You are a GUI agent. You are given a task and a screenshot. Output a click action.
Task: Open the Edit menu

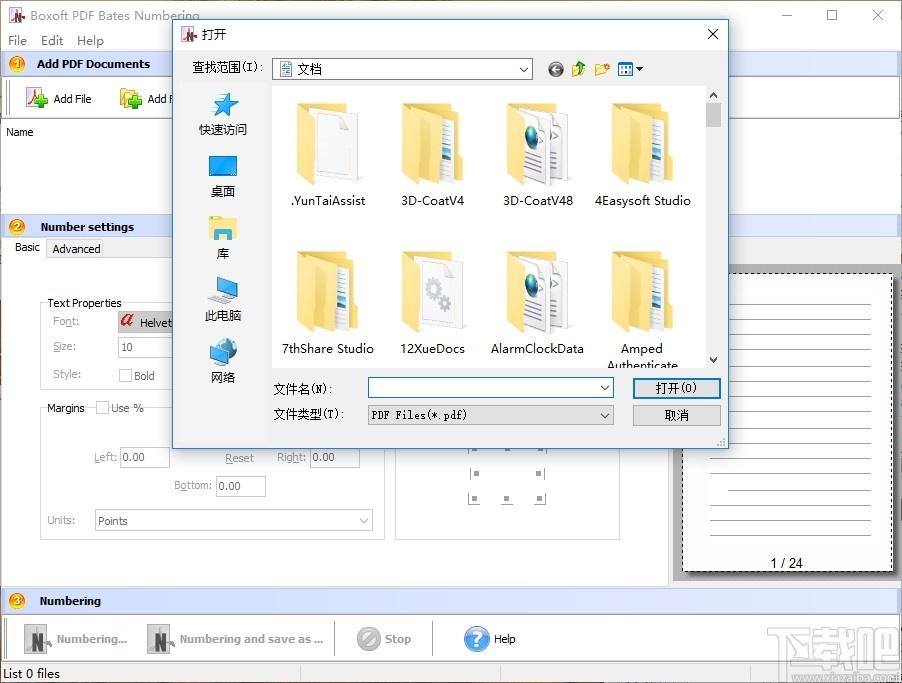point(52,40)
